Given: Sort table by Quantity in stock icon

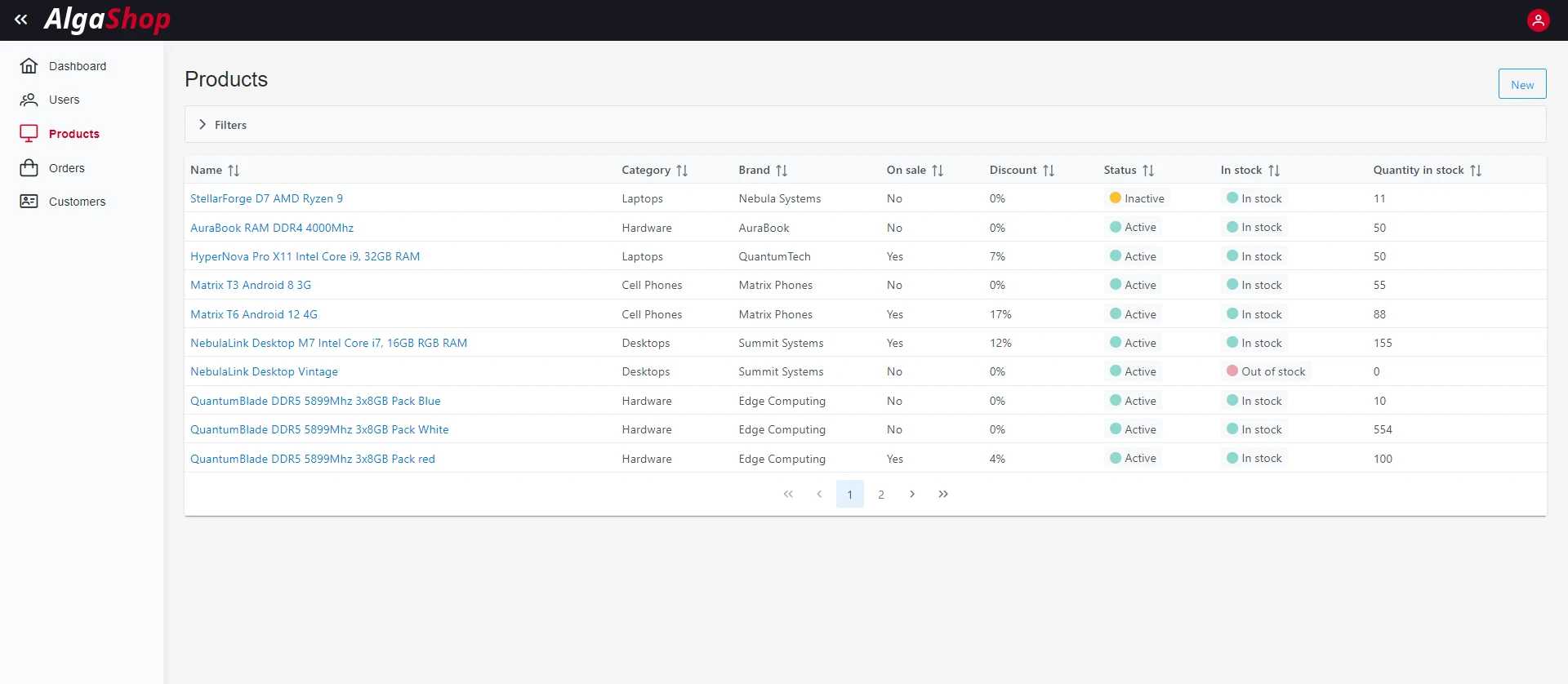Looking at the screenshot, I should pos(1475,171).
